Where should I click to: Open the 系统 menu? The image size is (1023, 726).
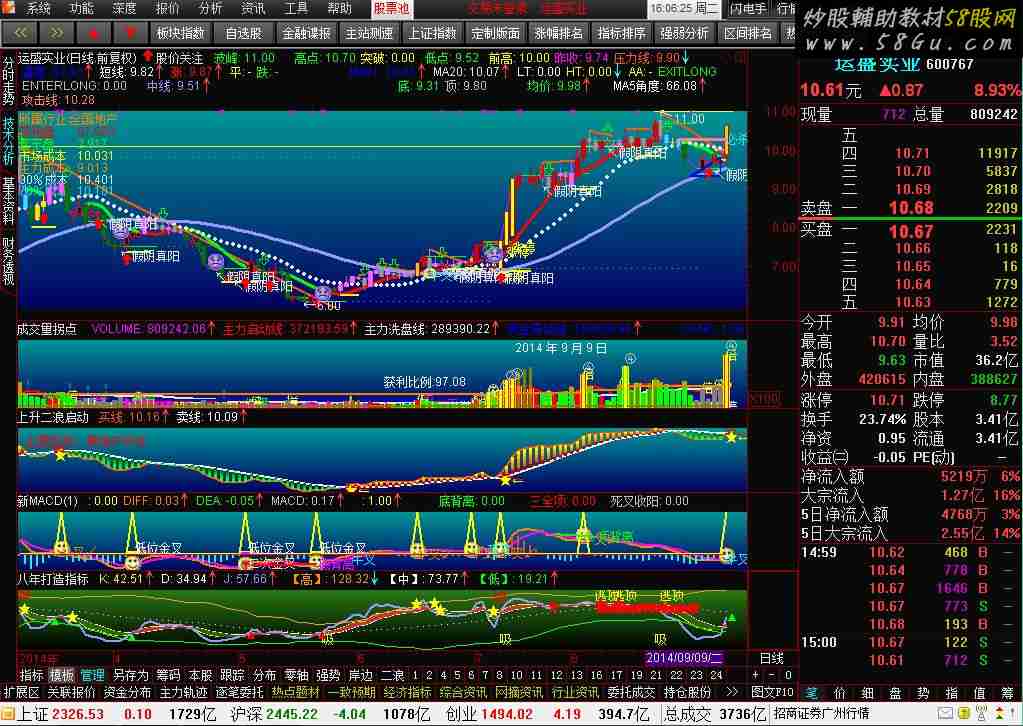pos(39,8)
